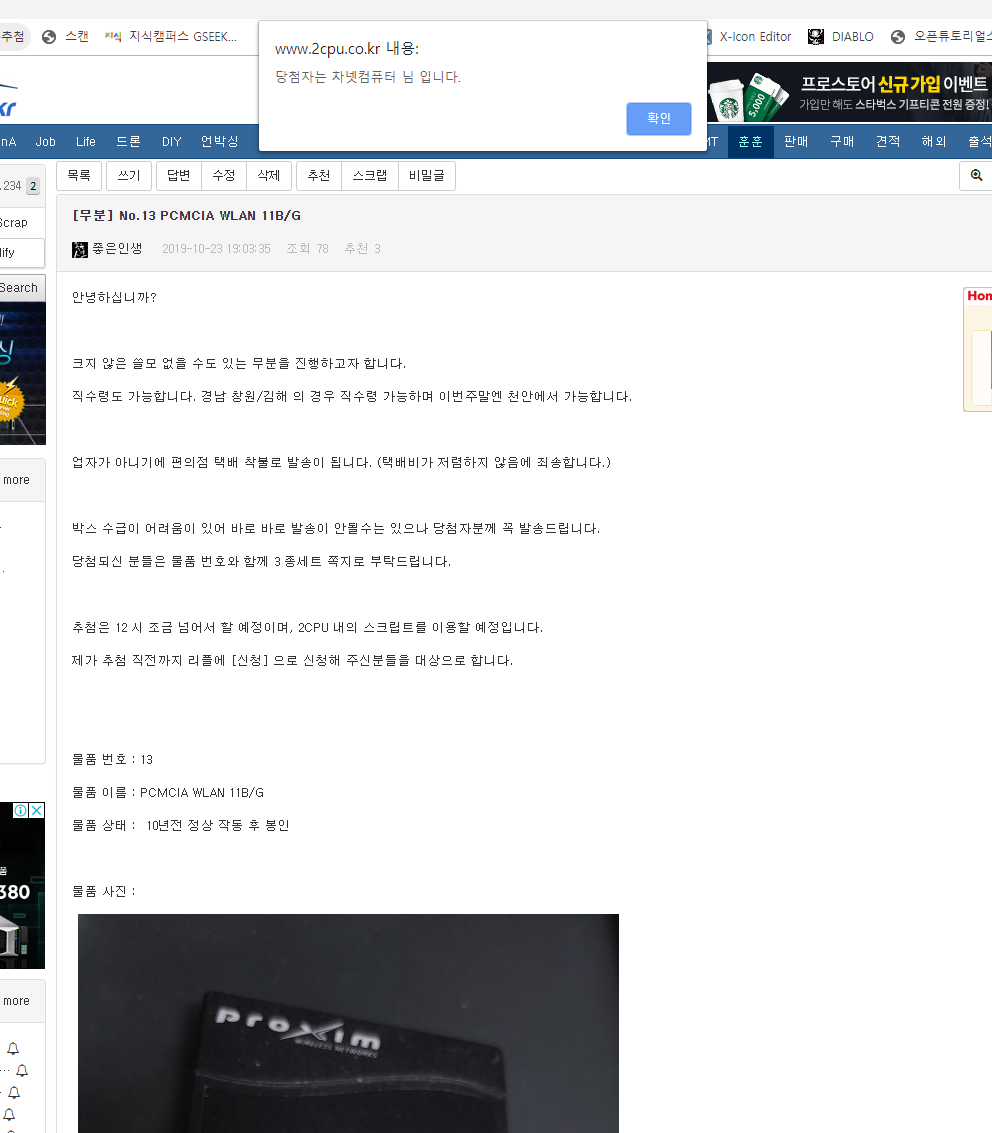Click the 답변 reply button
The image size is (992, 1133).
pos(178,176)
